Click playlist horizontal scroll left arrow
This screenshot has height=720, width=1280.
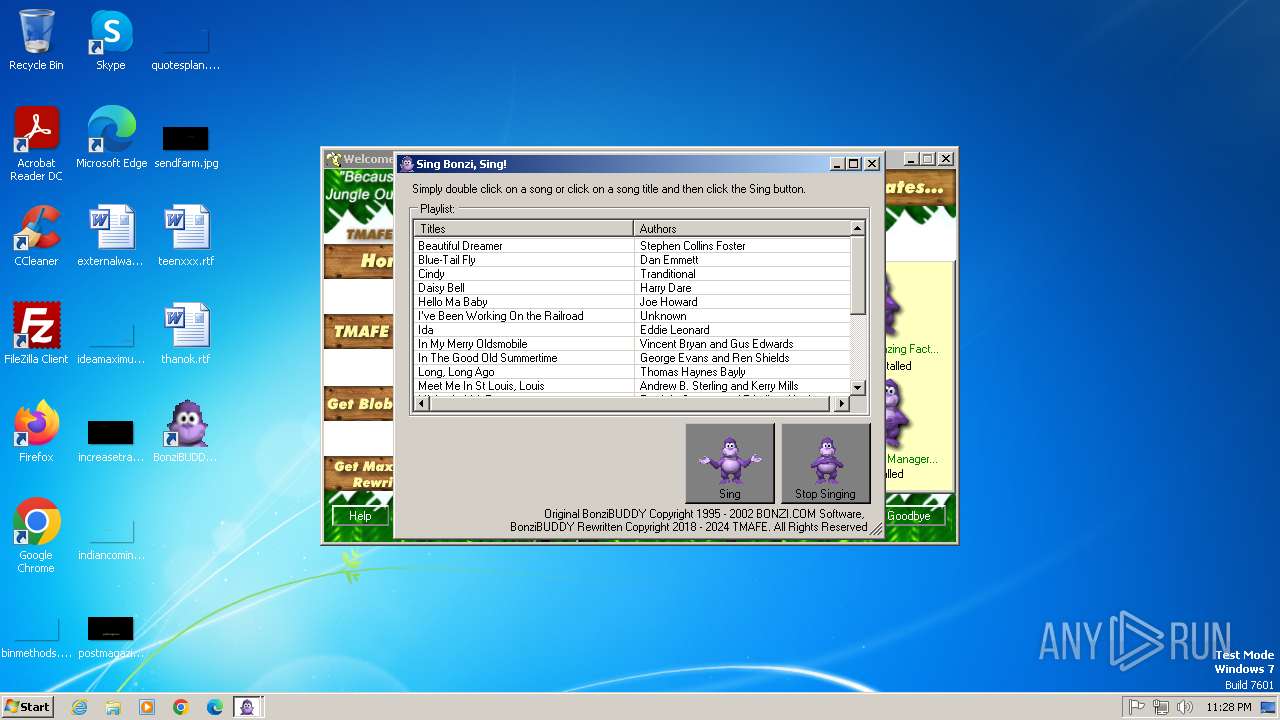pos(422,403)
